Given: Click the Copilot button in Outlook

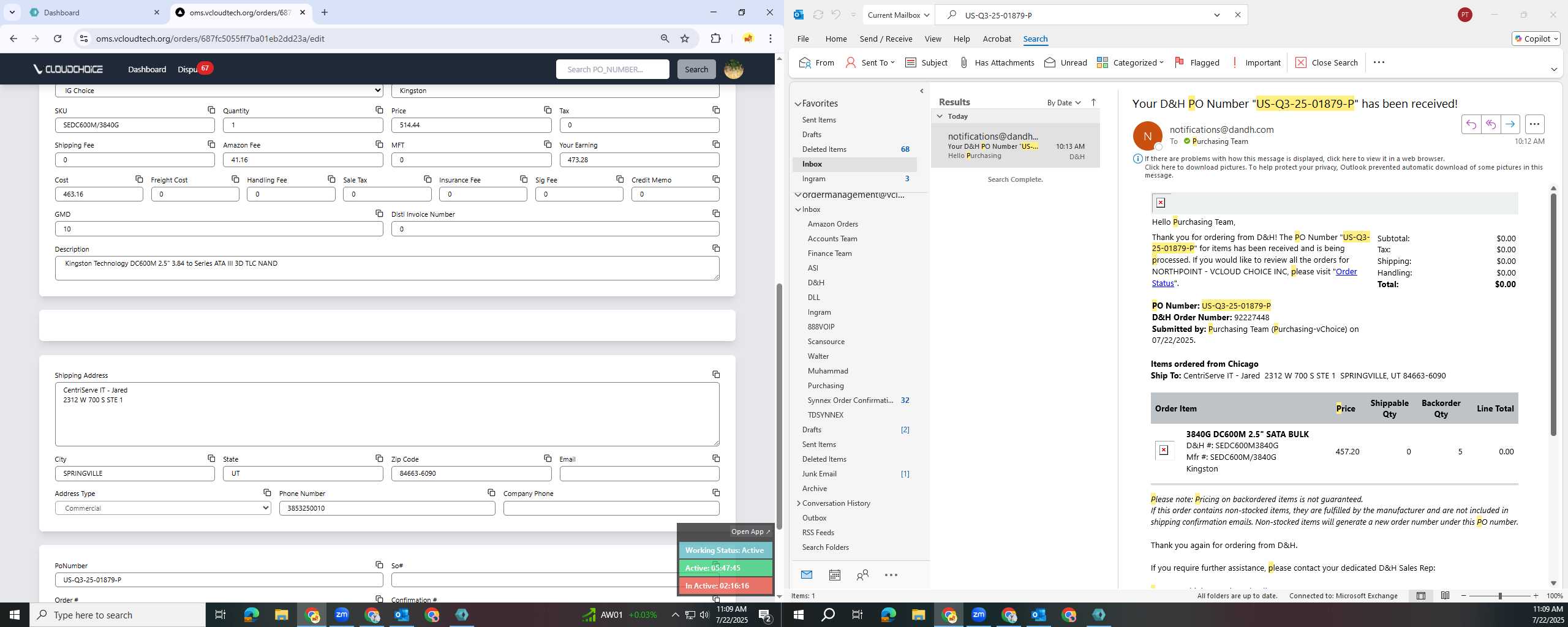Looking at the screenshot, I should 1536,39.
